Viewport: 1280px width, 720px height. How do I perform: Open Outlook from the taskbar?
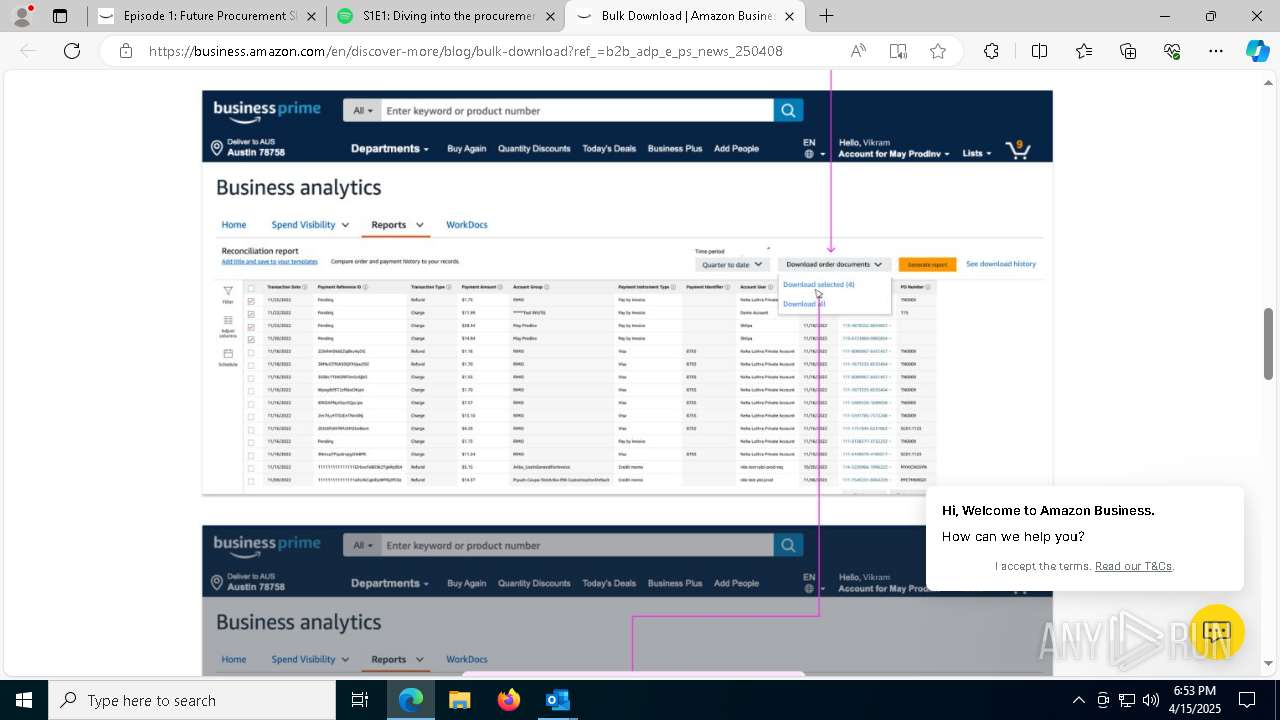tap(557, 700)
